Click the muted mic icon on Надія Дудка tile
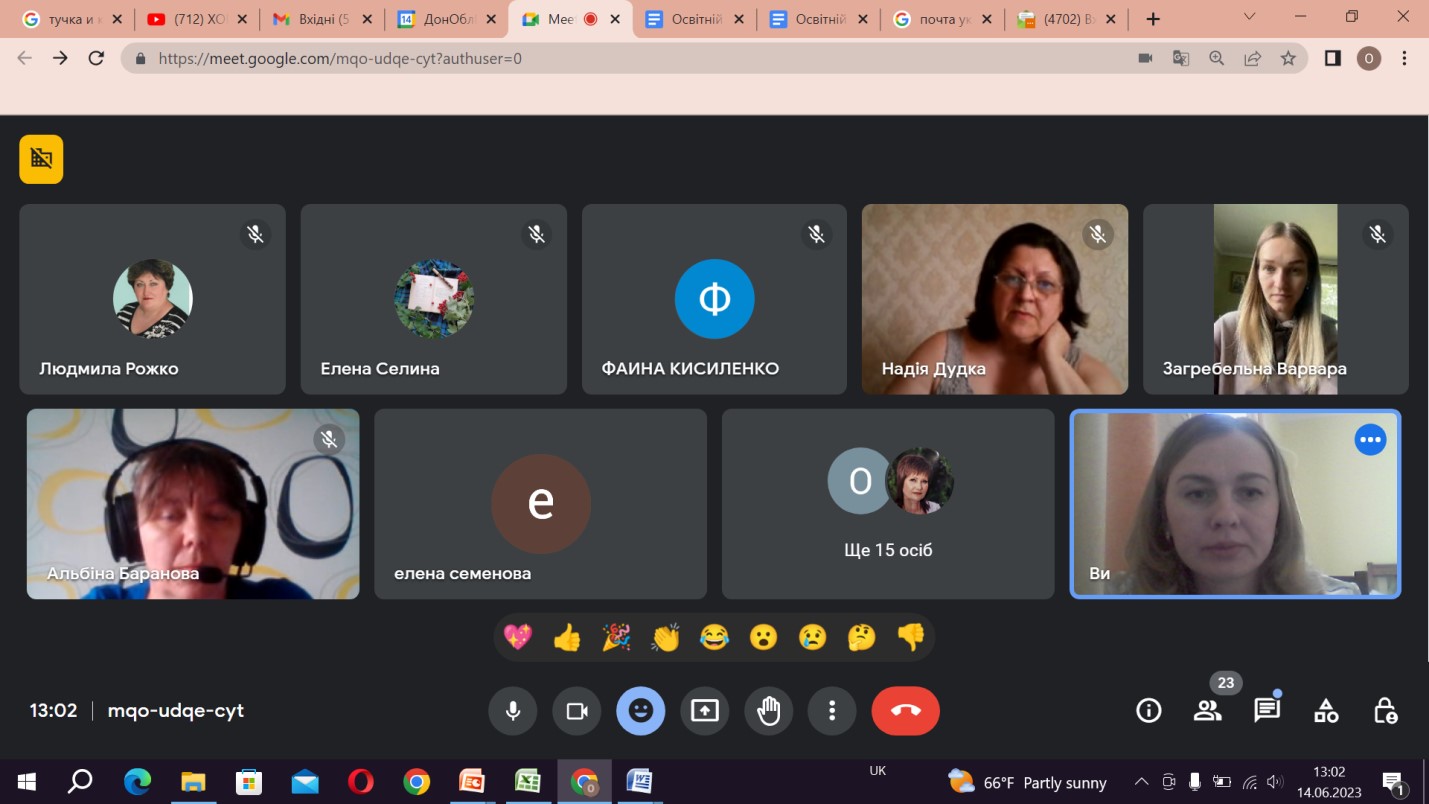Image resolution: width=1429 pixels, height=804 pixels. (1098, 234)
